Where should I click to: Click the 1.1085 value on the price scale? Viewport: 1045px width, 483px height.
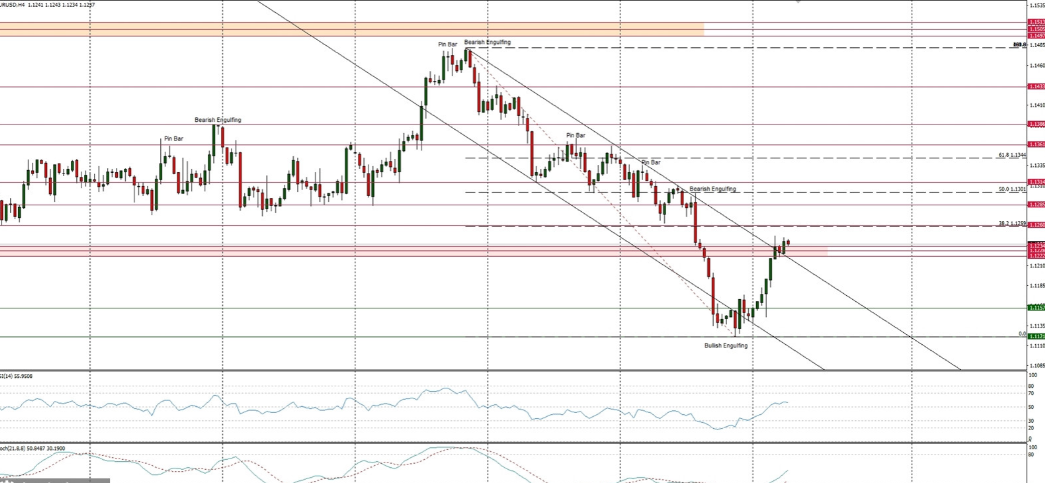coord(1036,366)
